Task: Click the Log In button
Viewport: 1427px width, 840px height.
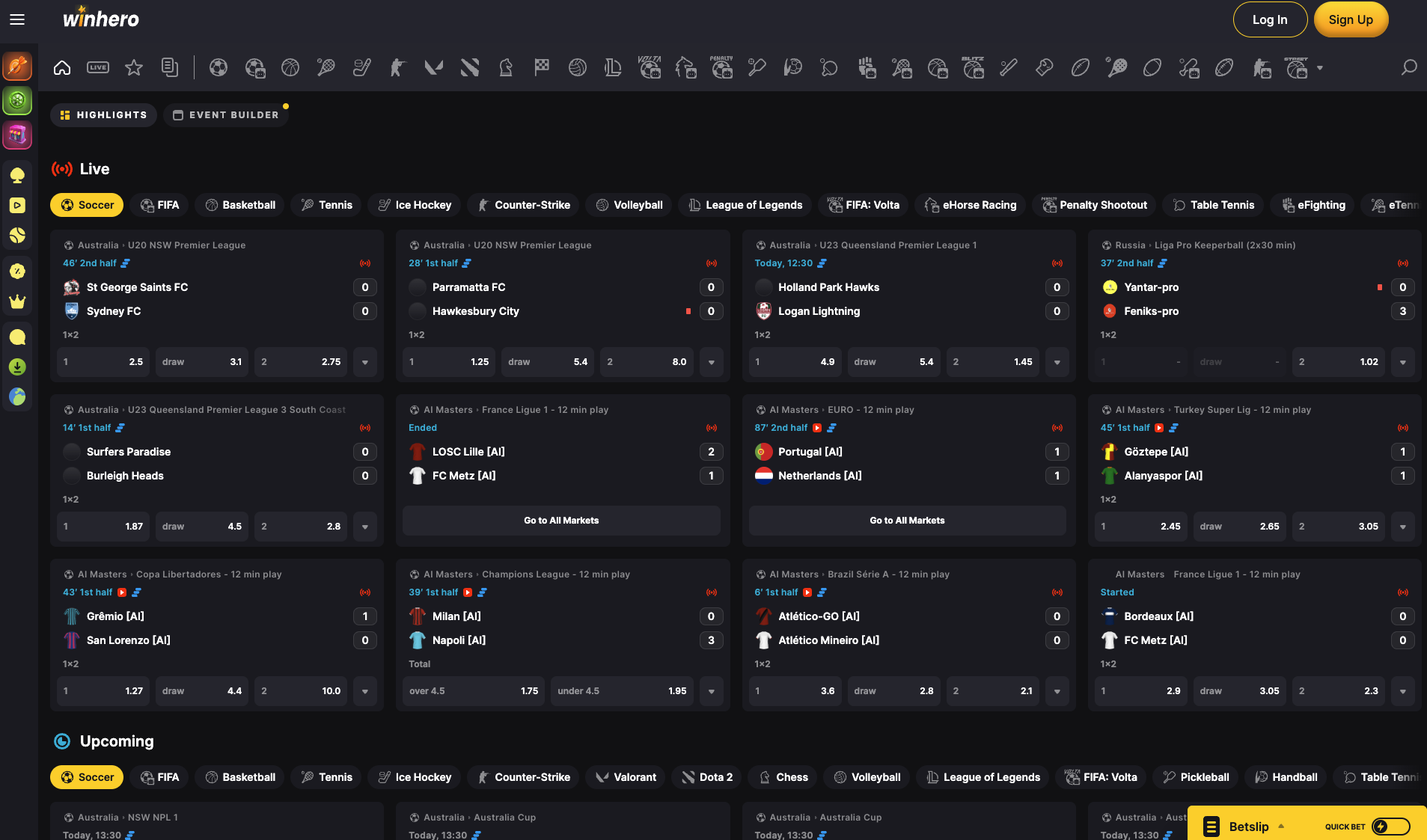Action: point(1270,19)
